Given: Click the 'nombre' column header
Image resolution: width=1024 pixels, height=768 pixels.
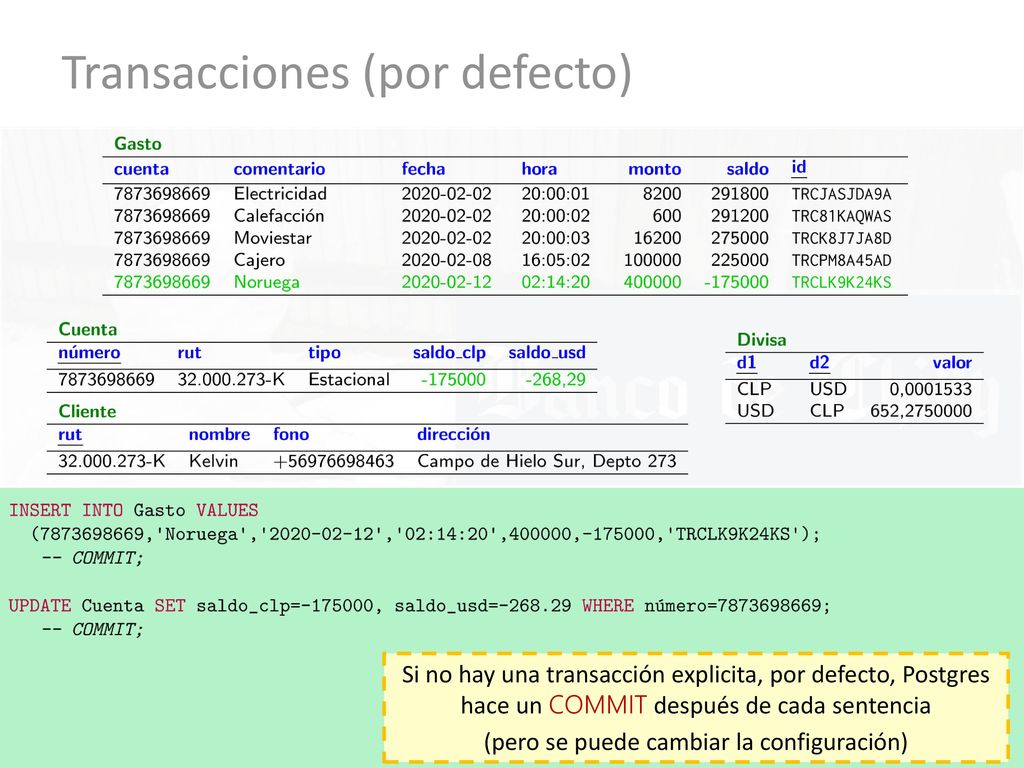Looking at the screenshot, I should (x=219, y=435).
